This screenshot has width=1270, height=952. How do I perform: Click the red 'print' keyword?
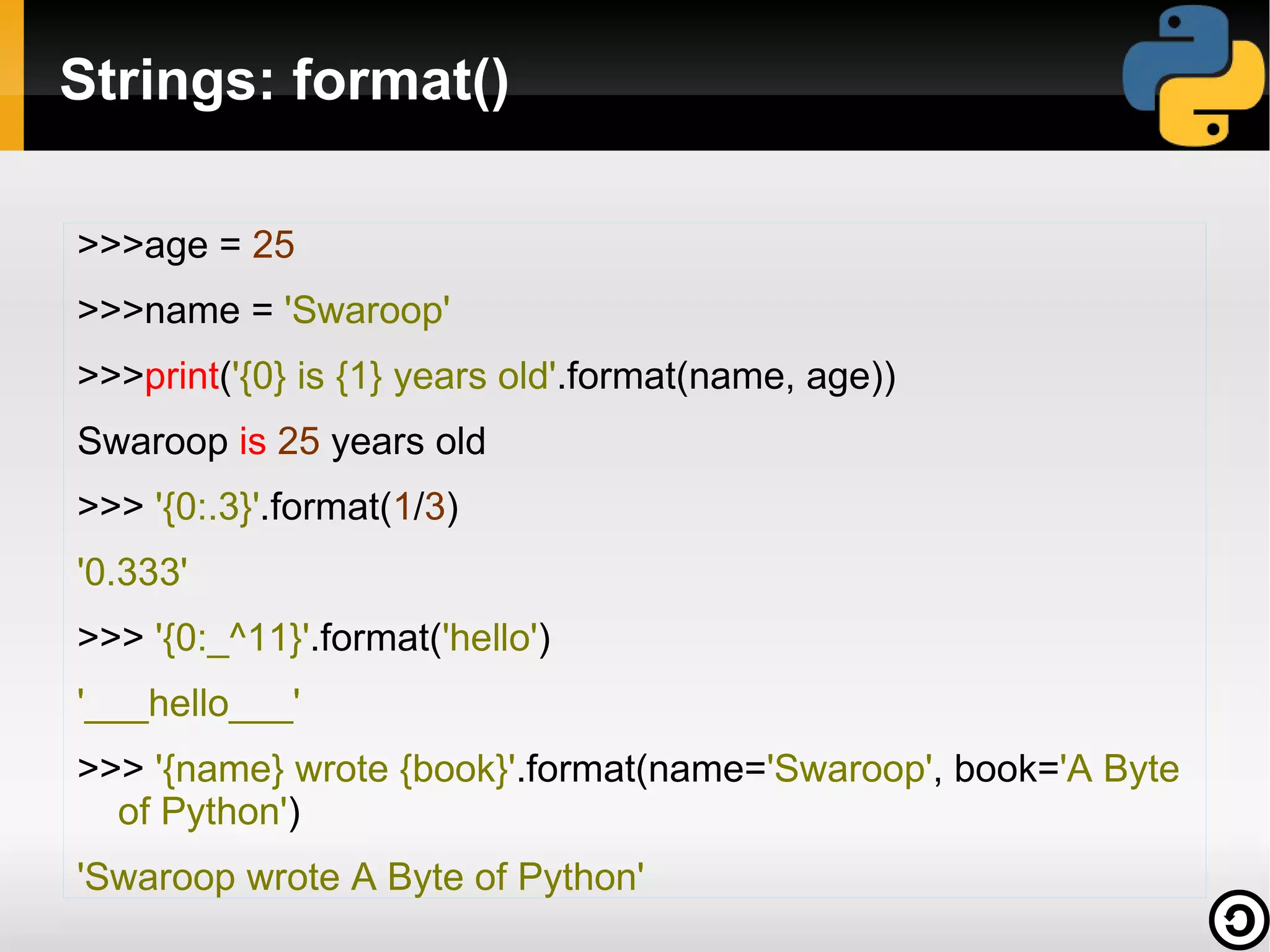[x=182, y=377]
